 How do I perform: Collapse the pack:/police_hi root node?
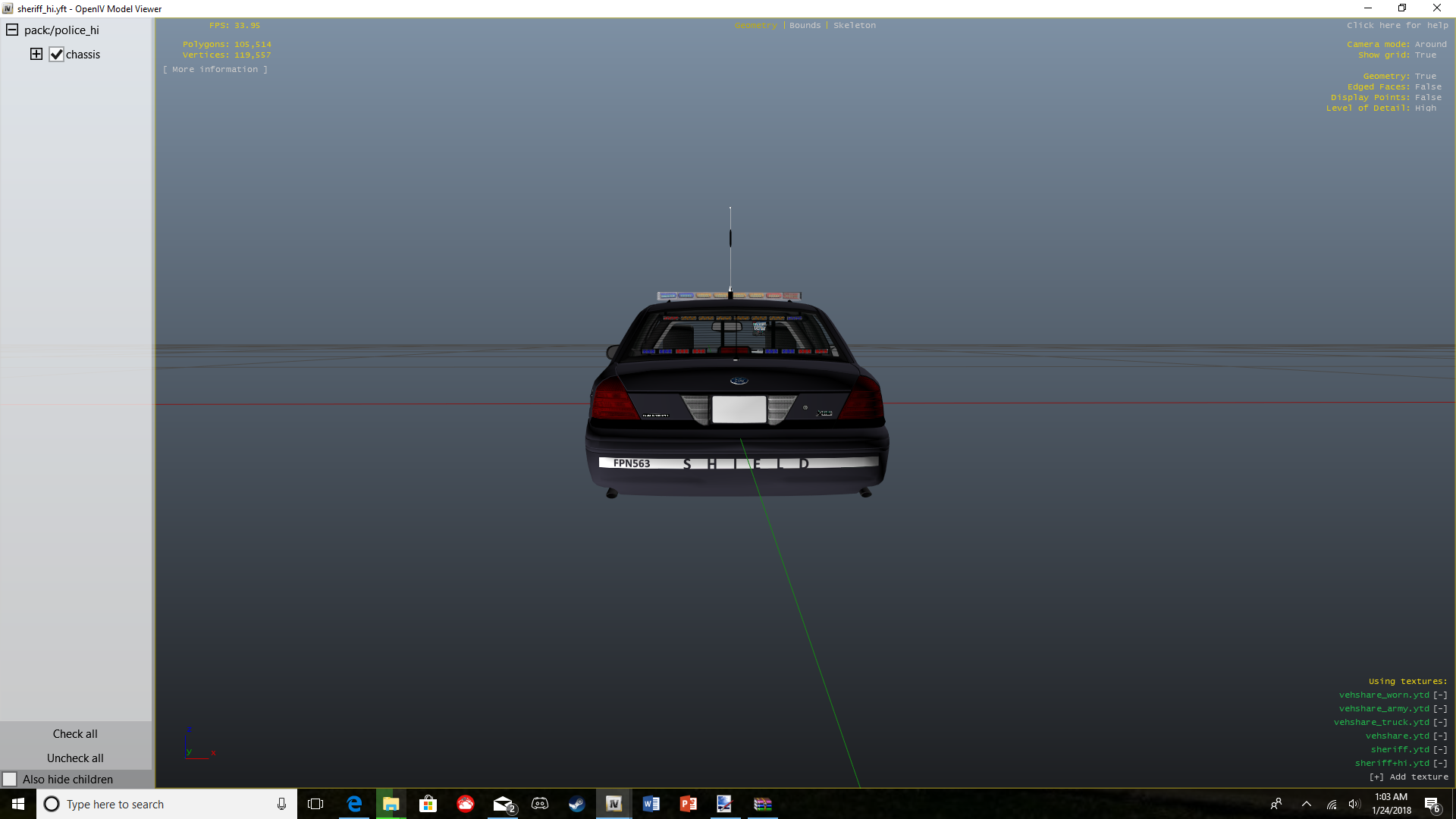[12, 30]
